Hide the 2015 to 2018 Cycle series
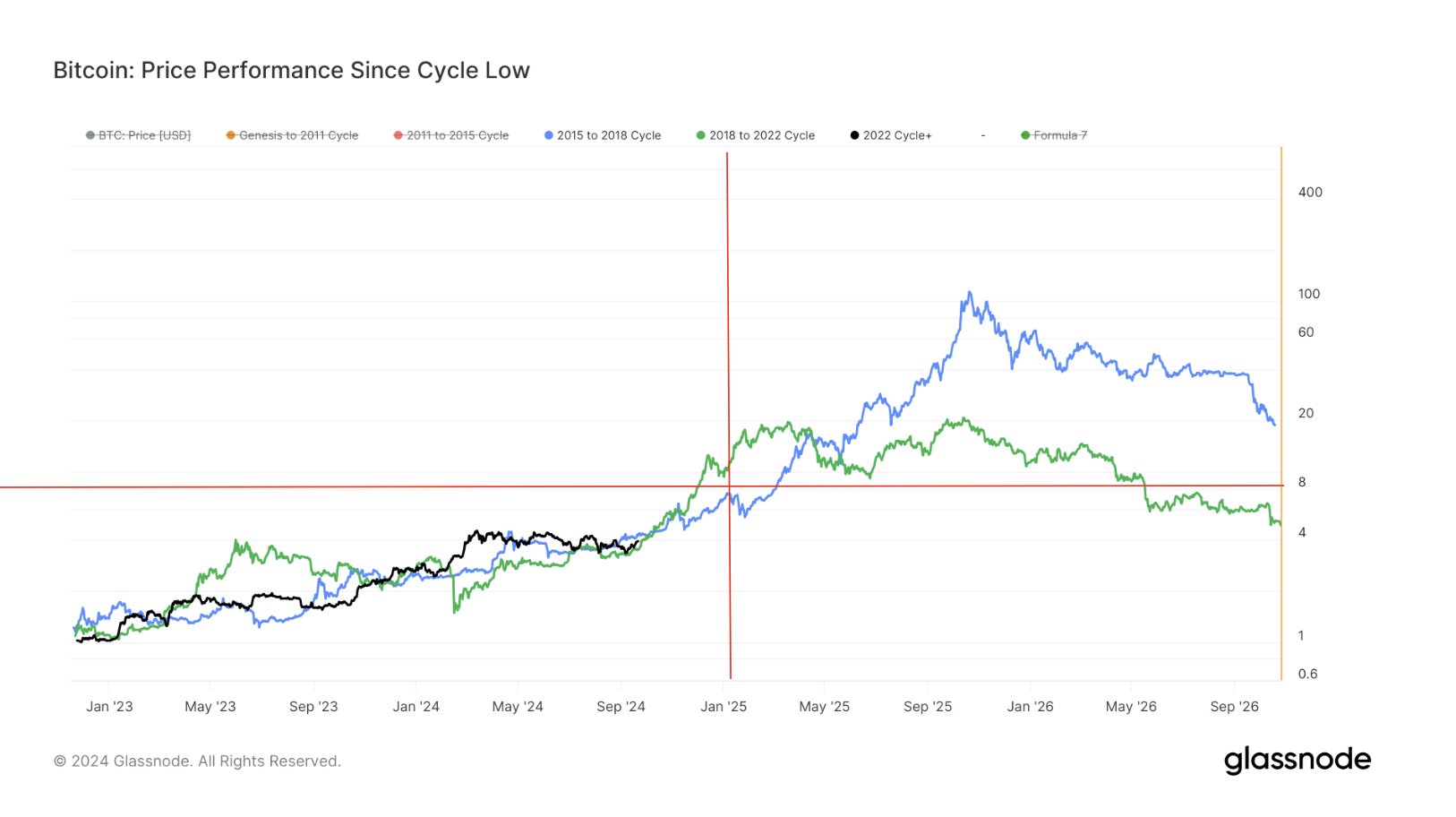The image size is (1456, 817). click(603, 135)
